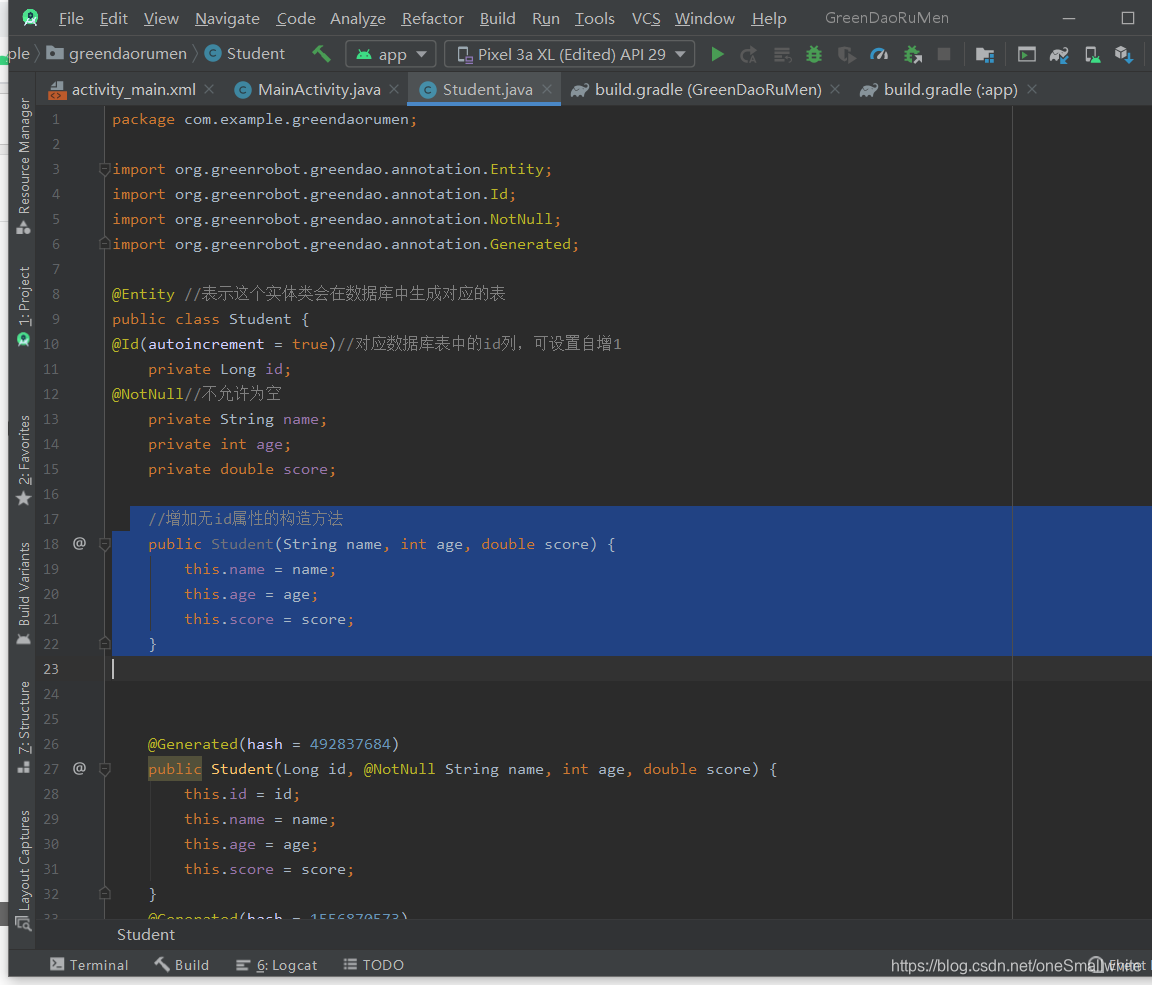Open the Structure tool window
1152x985 pixels.
click(24, 727)
